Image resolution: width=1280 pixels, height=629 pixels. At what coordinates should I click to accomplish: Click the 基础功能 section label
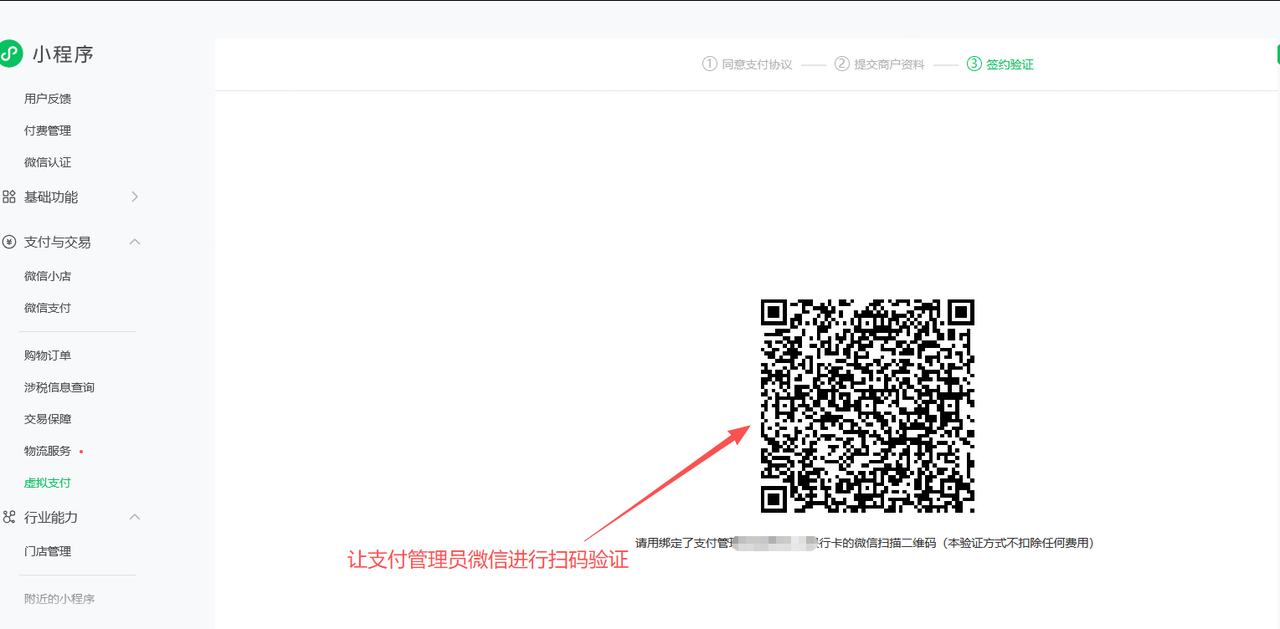pos(51,197)
